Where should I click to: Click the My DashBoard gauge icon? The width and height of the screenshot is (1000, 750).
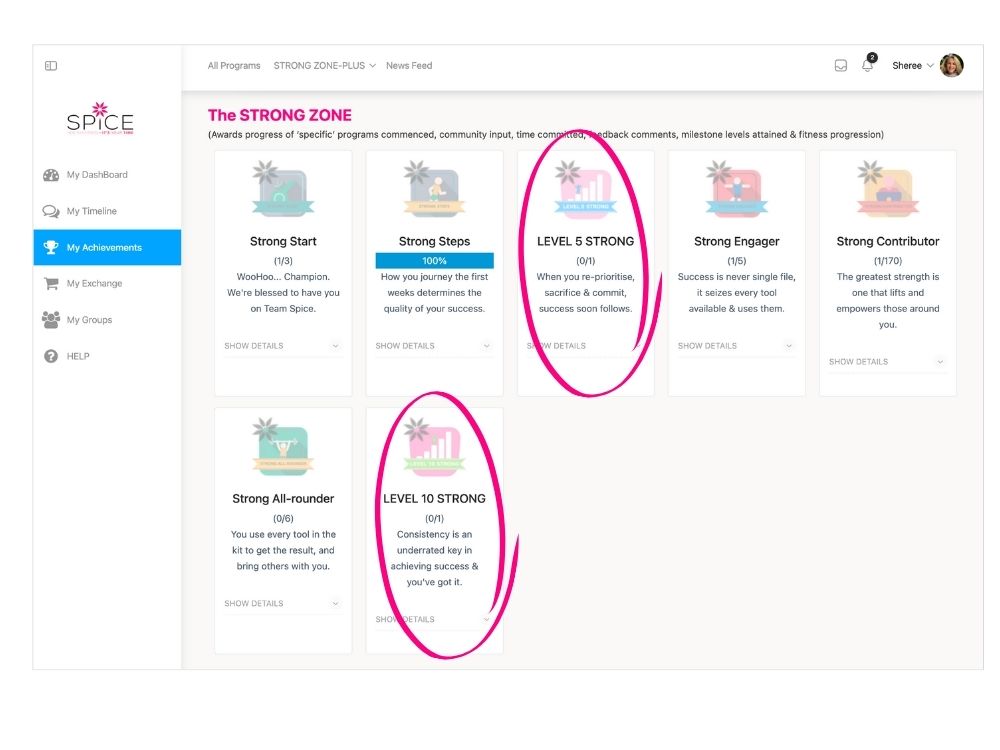pos(51,175)
